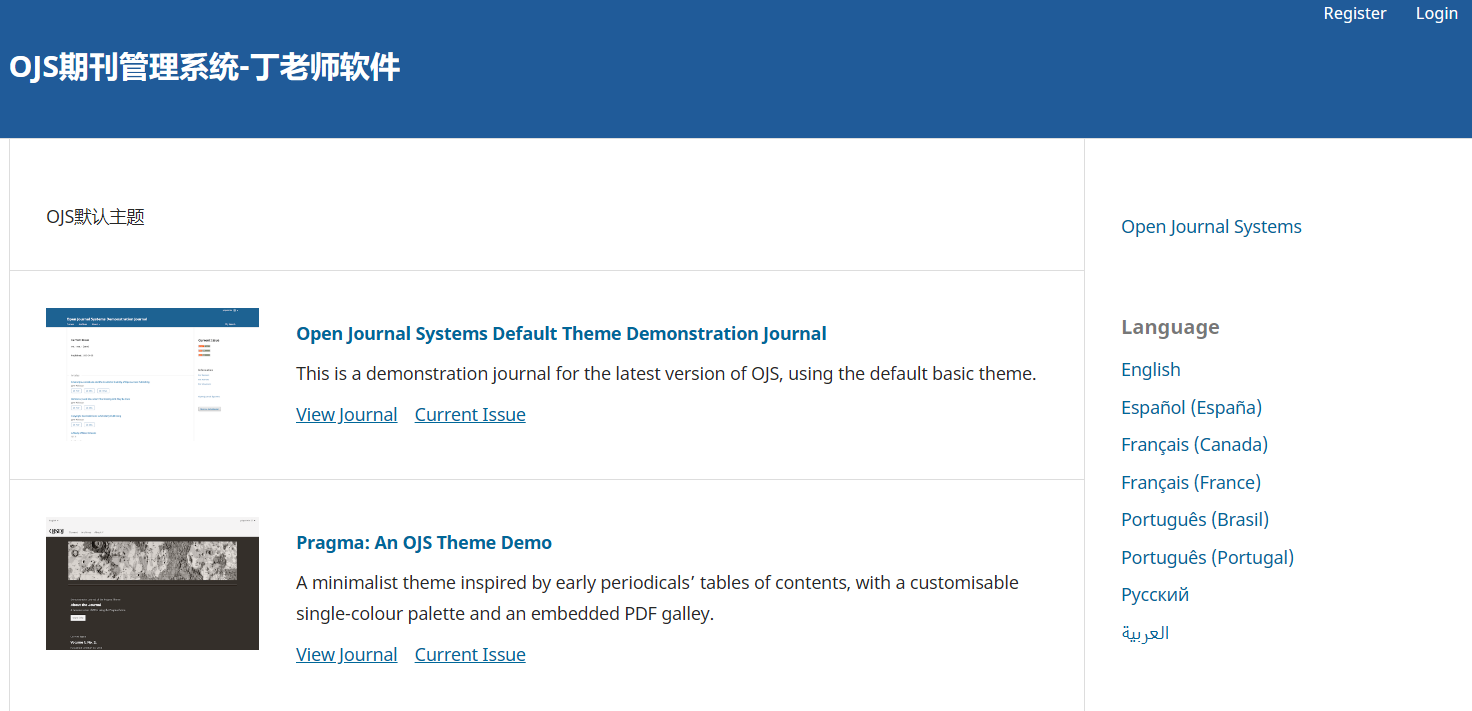Open the Pragma: An OJS Theme Demo title
This screenshot has height=711, width=1472.
[x=424, y=543]
